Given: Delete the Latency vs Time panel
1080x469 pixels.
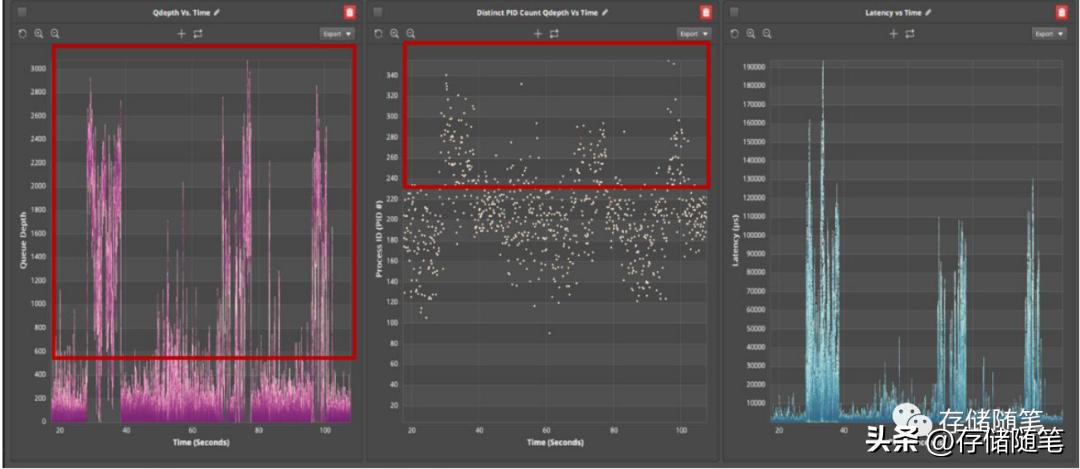Looking at the screenshot, I should coord(1061,12).
